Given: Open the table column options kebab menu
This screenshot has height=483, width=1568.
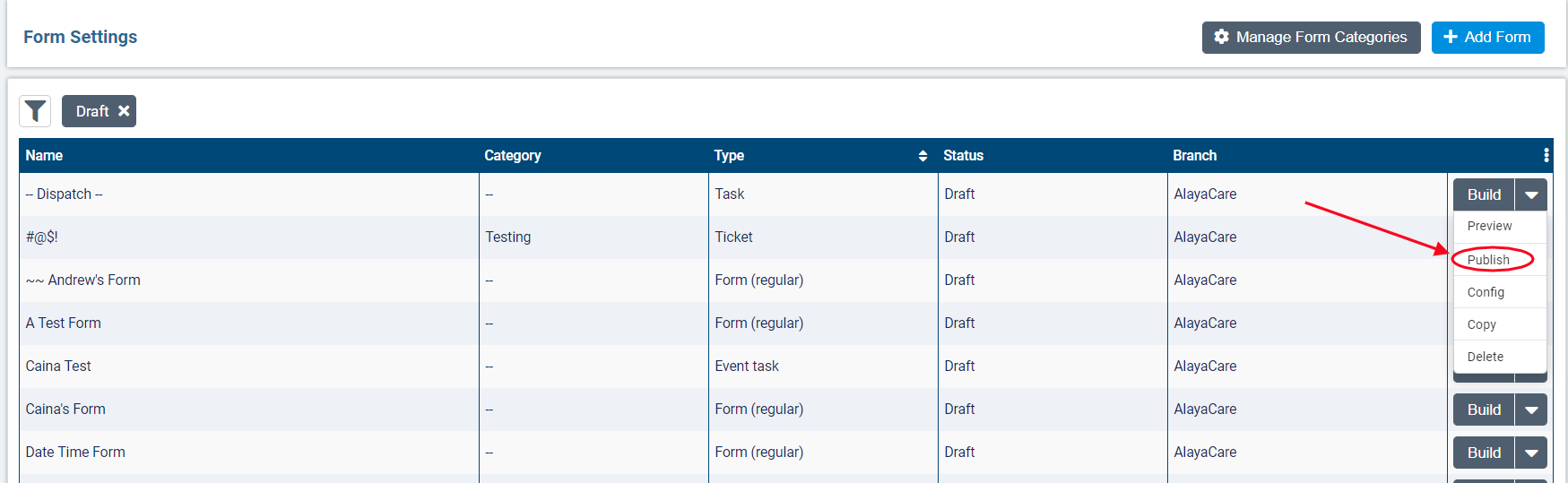Looking at the screenshot, I should [1546, 155].
